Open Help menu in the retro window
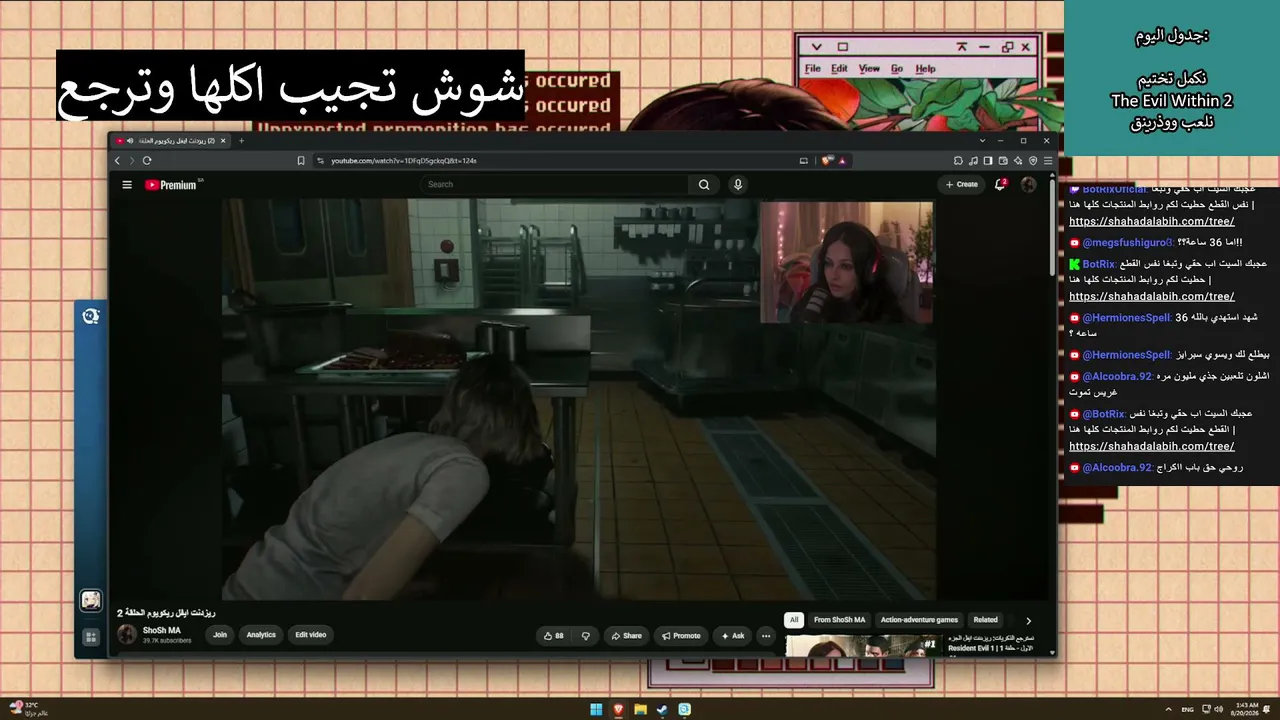The height and width of the screenshot is (720, 1280). (926, 69)
